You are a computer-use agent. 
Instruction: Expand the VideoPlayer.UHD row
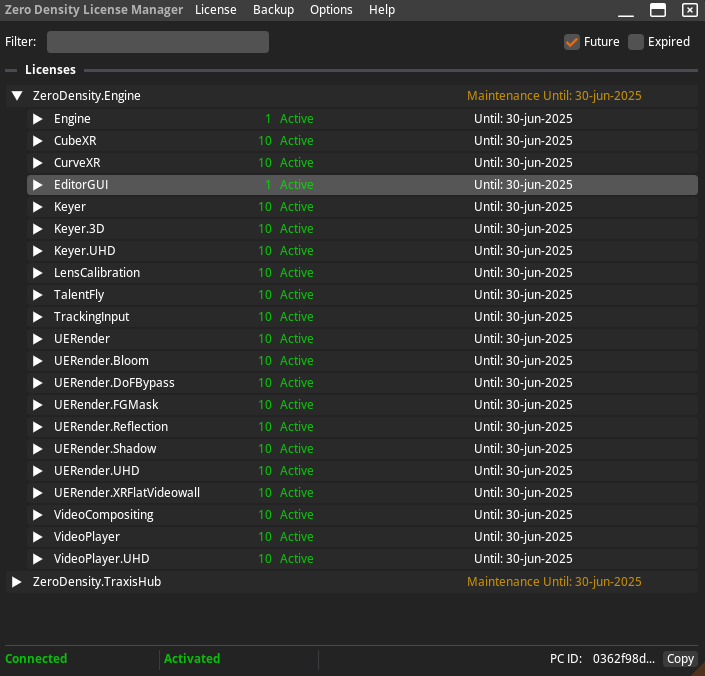point(38,559)
